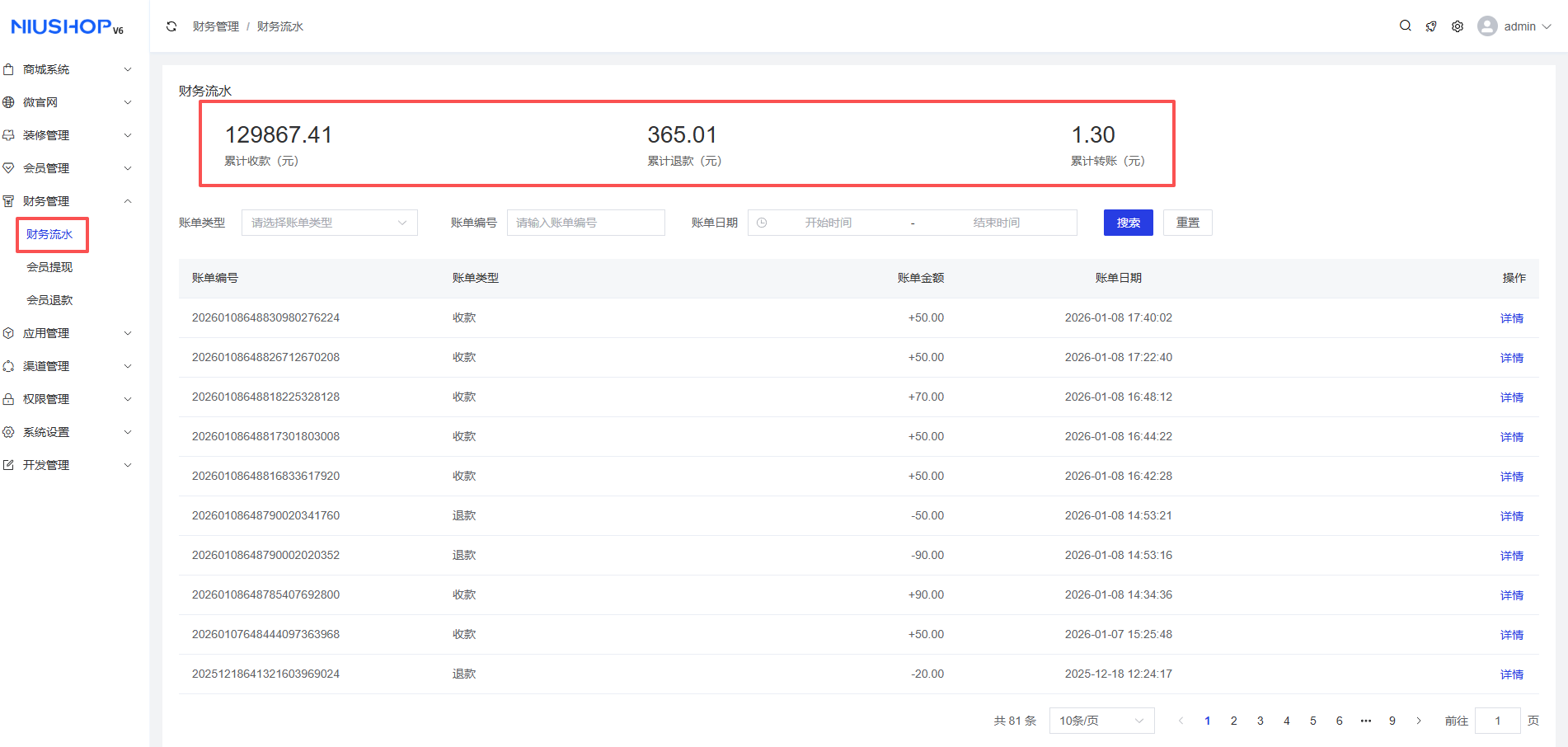This screenshot has width=1568, height=747.
Task: Open 会员提现 submenu item
Action: click(49, 267)
